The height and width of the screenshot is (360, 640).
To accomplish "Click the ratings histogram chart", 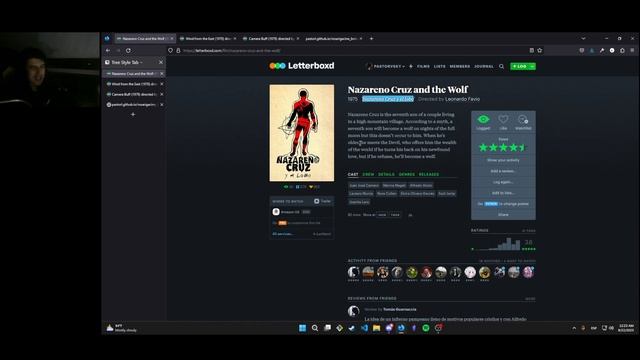I will (497, 244).
